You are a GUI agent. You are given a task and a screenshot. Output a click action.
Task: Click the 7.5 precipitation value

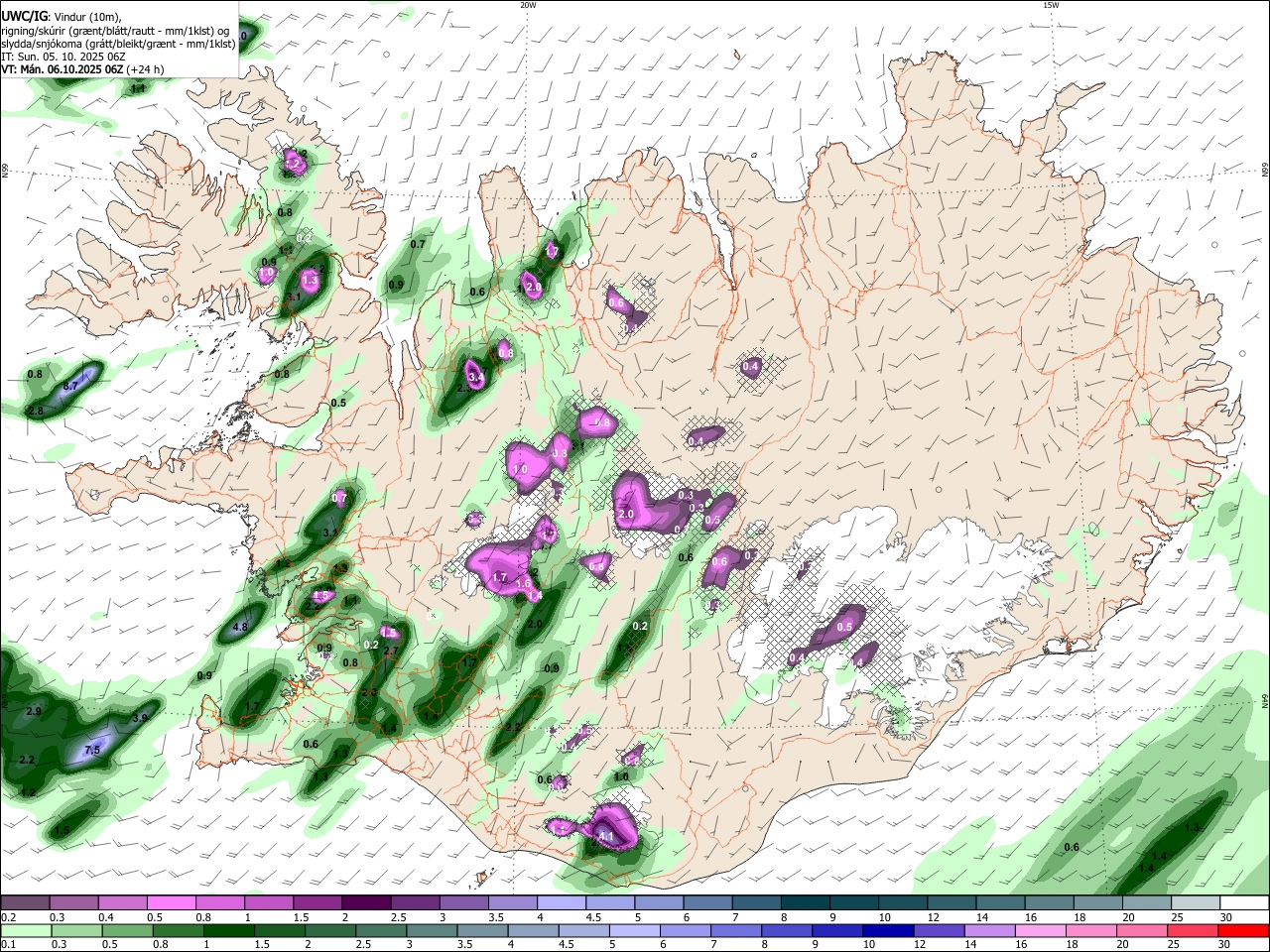(92, 751)
